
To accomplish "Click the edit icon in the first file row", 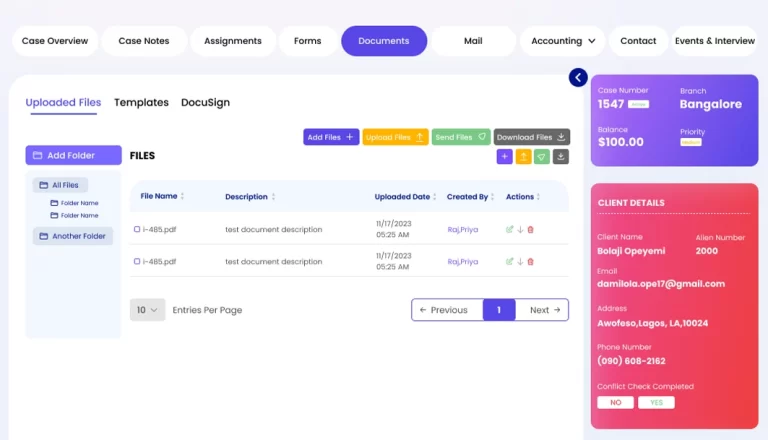I will click(x=510, y=230).
